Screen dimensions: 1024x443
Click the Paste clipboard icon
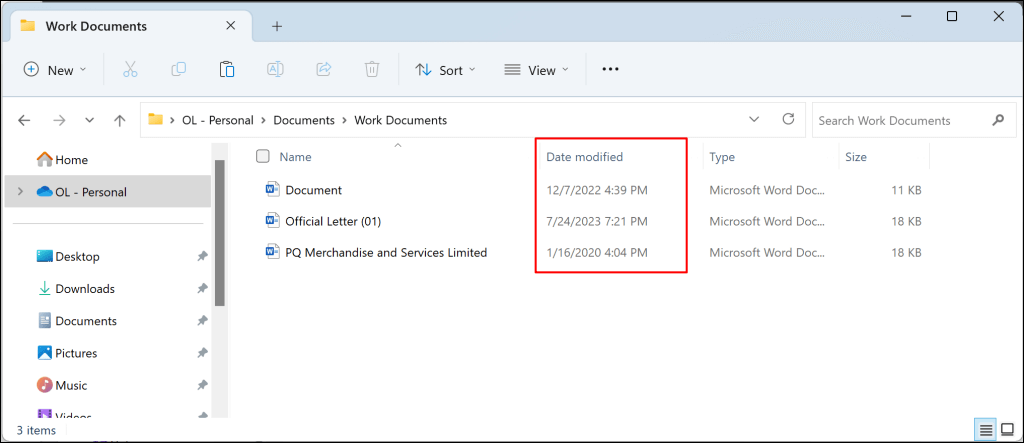tap(227, 70)
